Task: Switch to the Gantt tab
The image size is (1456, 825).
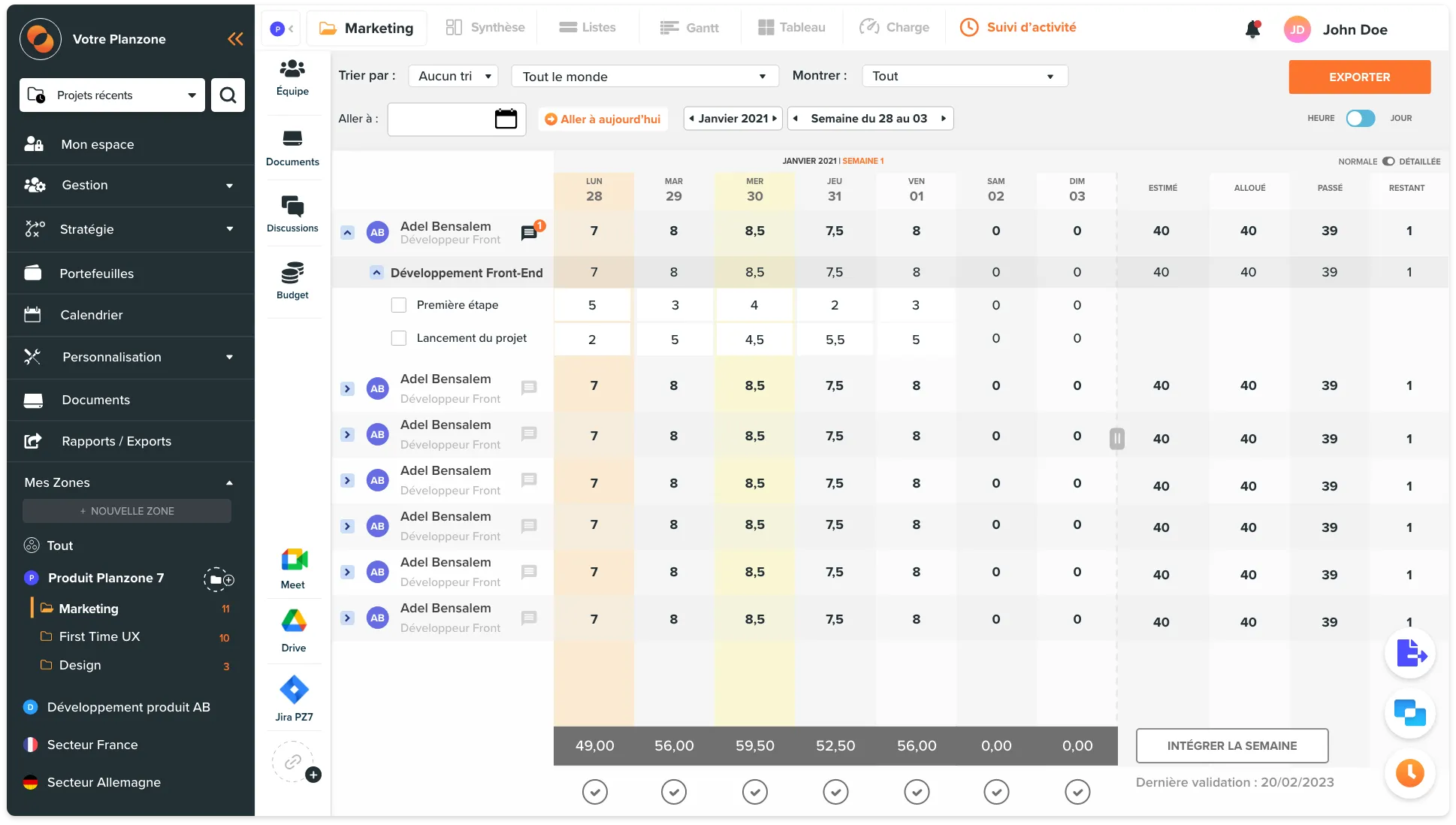Action: (689, 28)
